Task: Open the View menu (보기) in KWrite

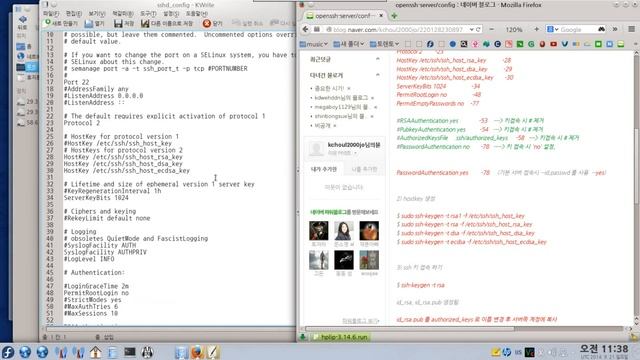Action: [97, 13]
